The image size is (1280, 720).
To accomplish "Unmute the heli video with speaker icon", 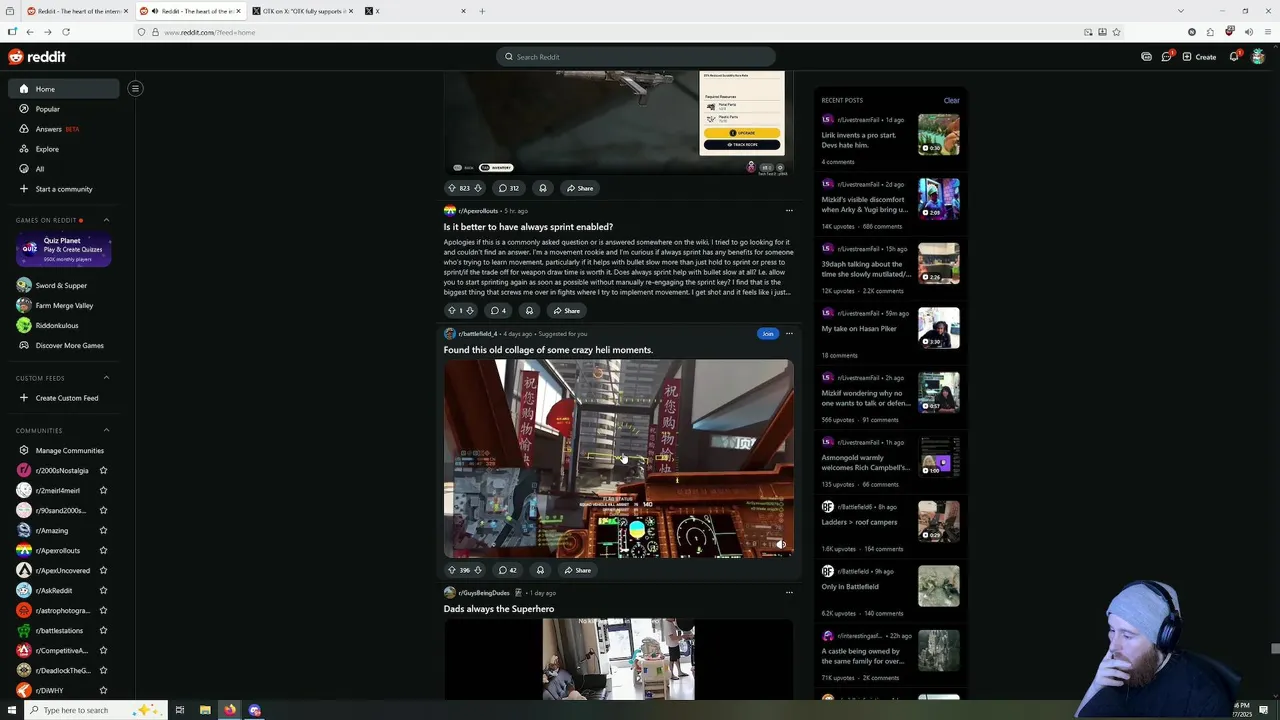I will [781, 545].
